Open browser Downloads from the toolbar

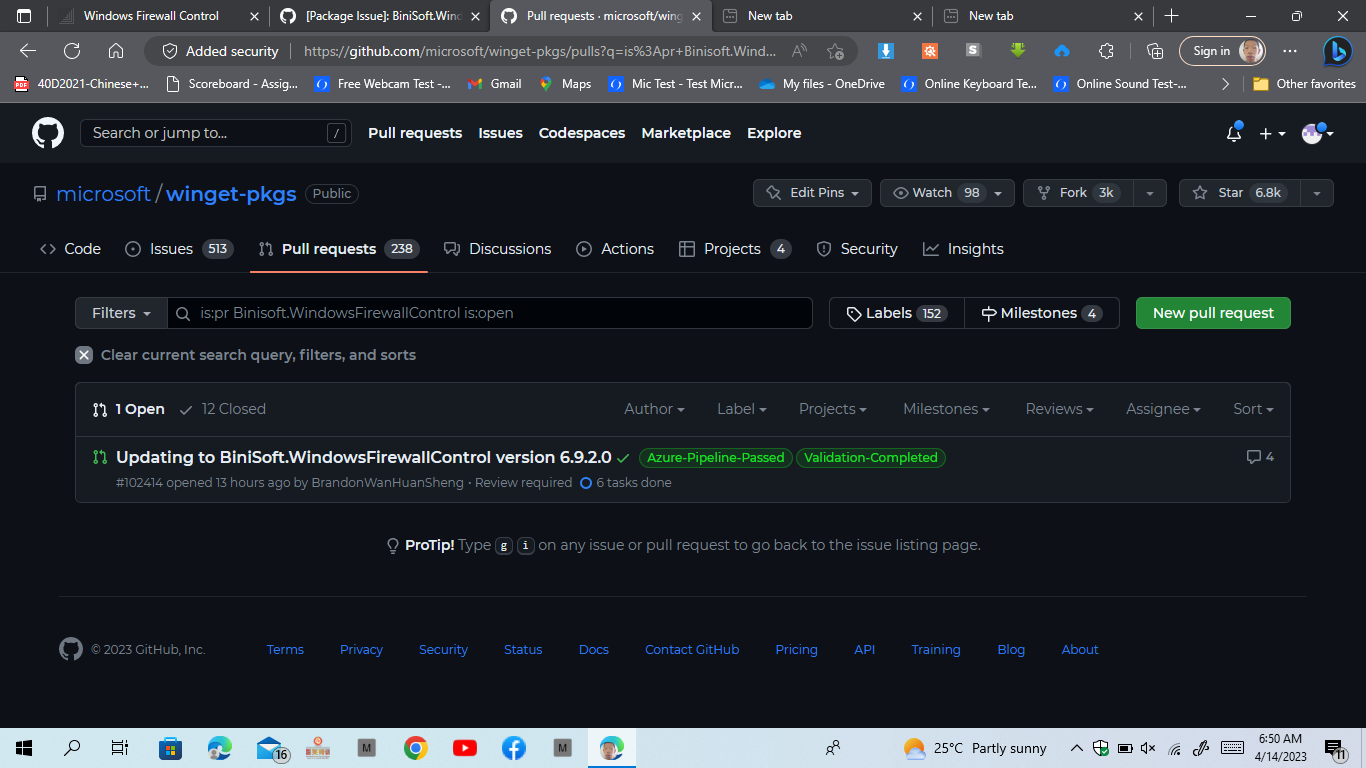coord(885,50)
